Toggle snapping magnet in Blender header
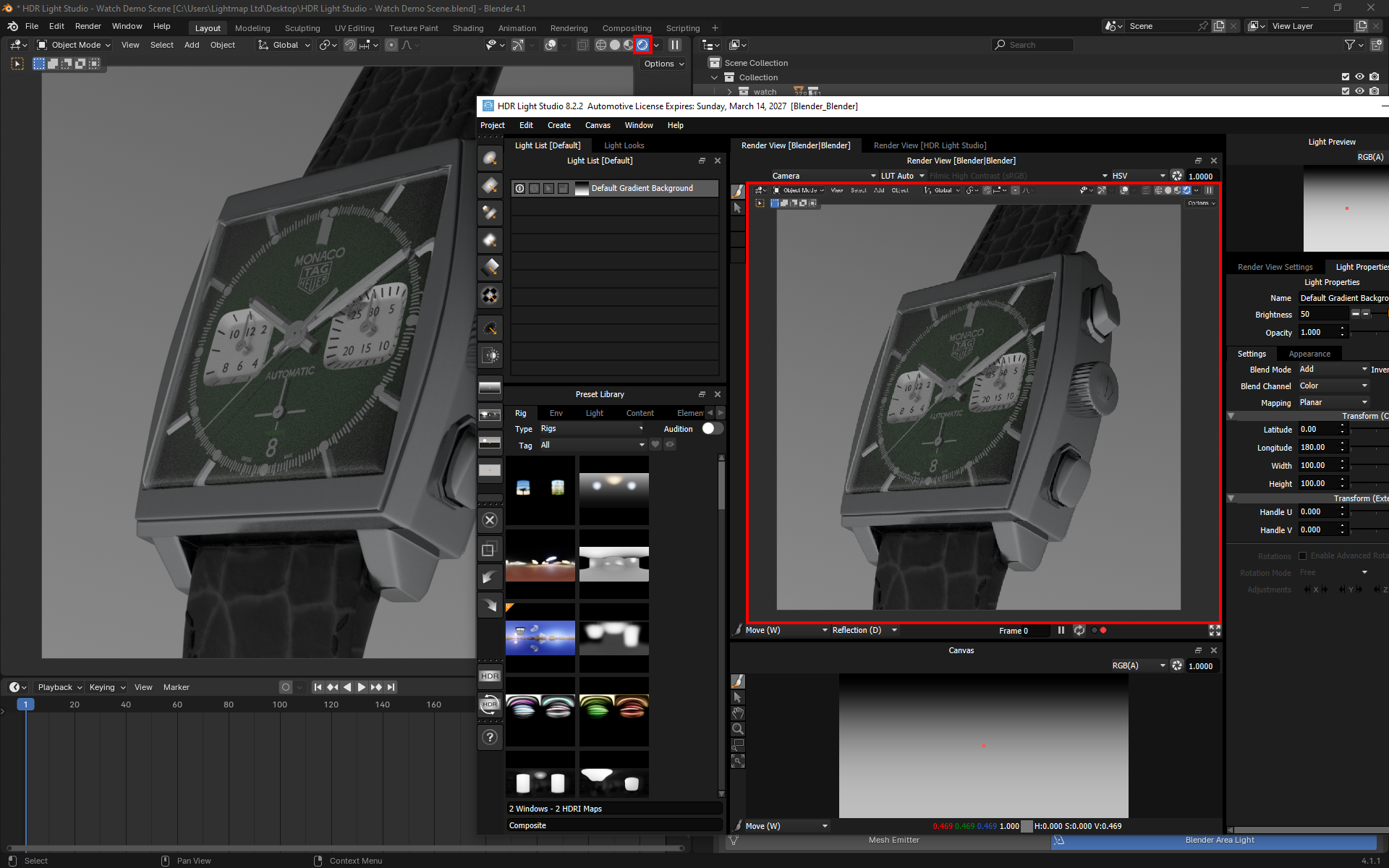Screen dimensions: 1389x868 click(x=350, y=45)
